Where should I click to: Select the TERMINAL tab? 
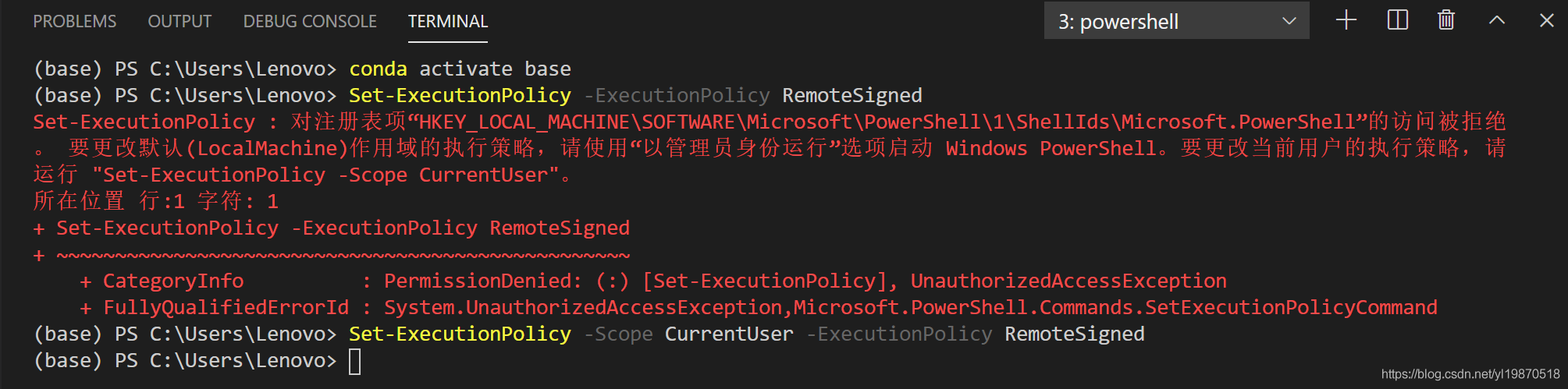click(448, 21)
